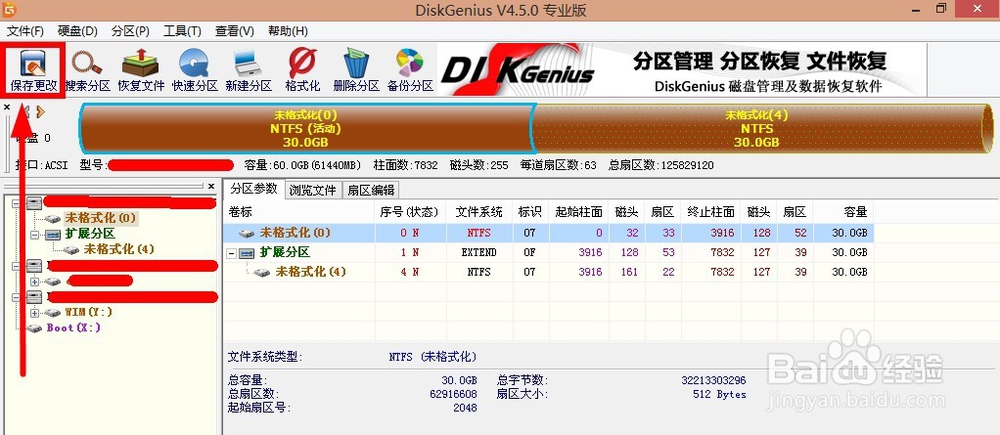
Task: Click the hard disk icon above 未格式化(0) in the tree
Action: pos(34,203)
